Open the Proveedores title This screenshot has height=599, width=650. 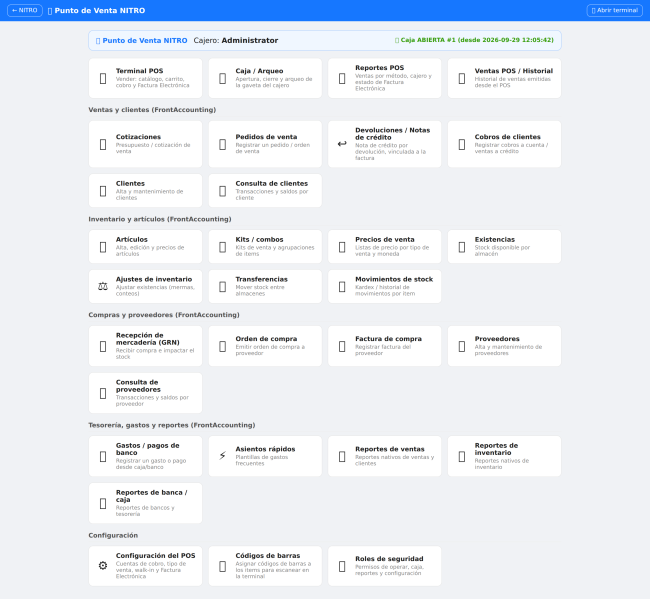pyautogui.click(x=497, y=339)
